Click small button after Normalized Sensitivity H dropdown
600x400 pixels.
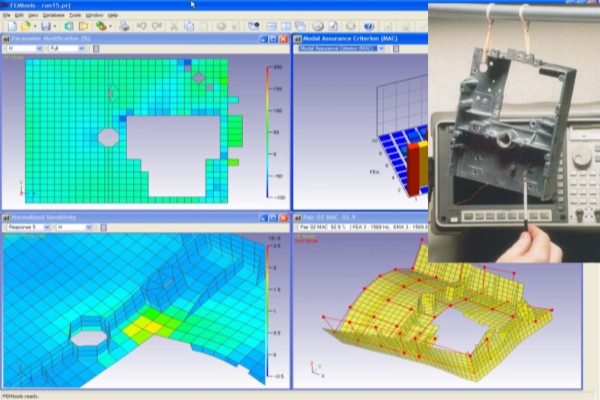tap(103, 227)
